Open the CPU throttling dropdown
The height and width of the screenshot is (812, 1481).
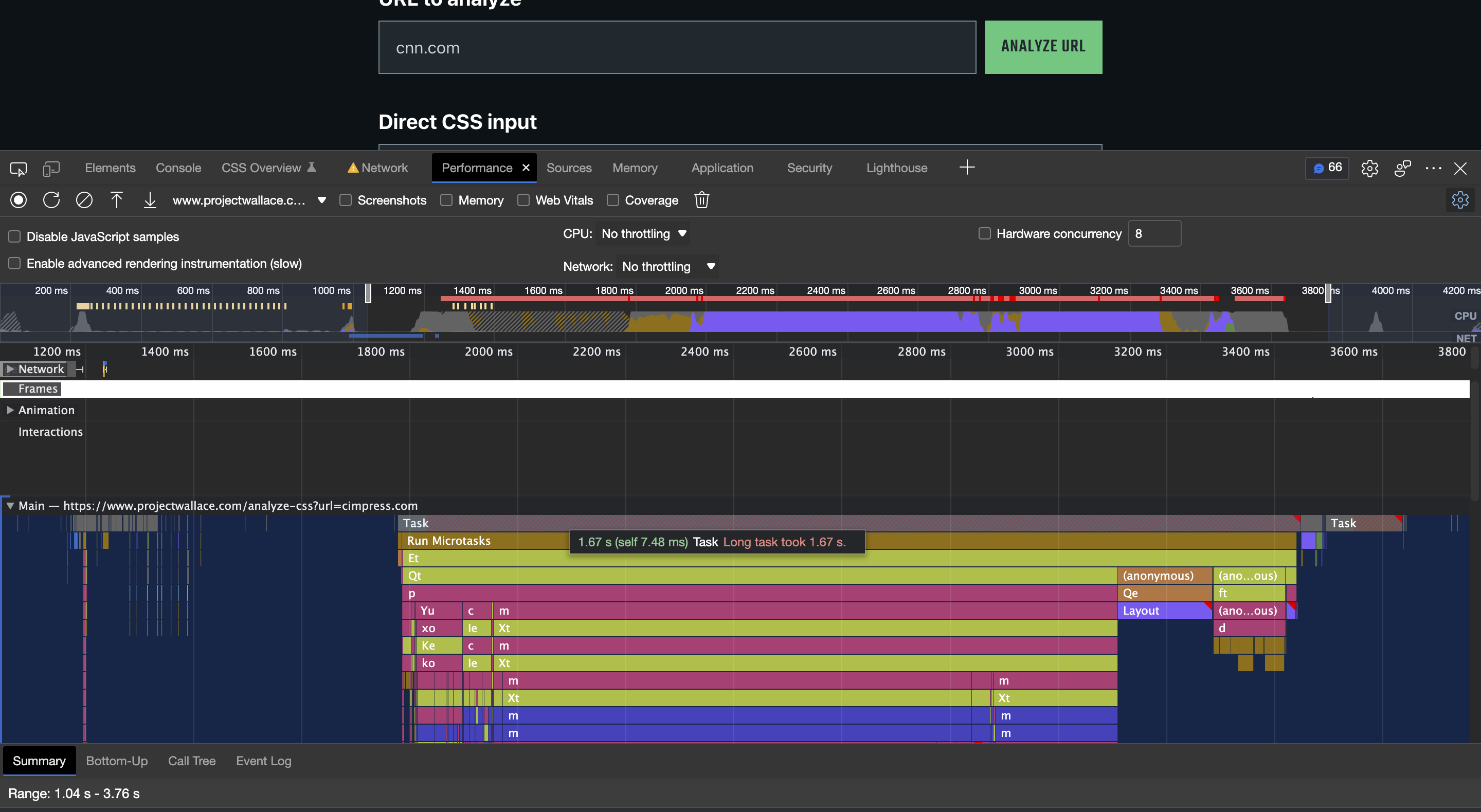[x=643, y=234]
